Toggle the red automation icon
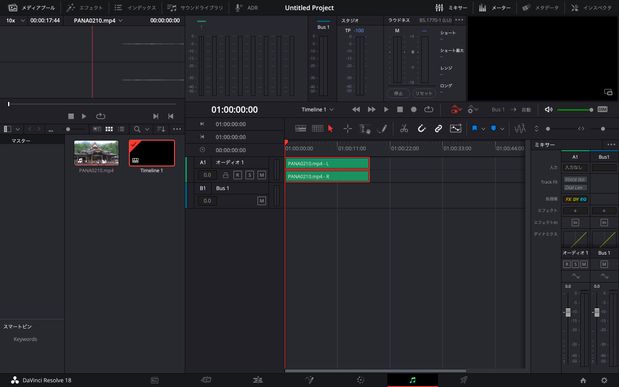This screenshot has width=619, height=387. point(456,109)
